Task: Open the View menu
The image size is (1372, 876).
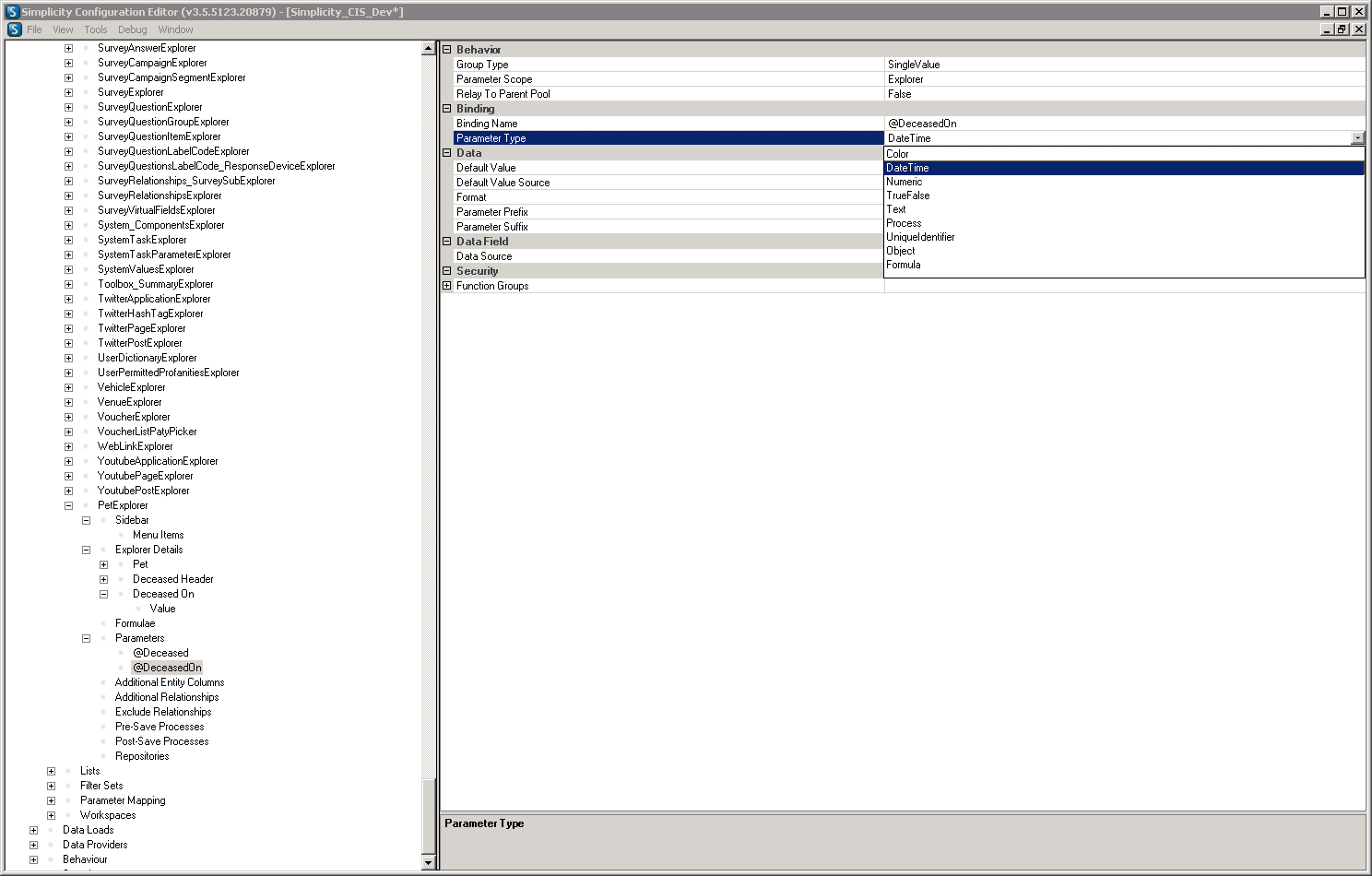Action: click(63, 30)
